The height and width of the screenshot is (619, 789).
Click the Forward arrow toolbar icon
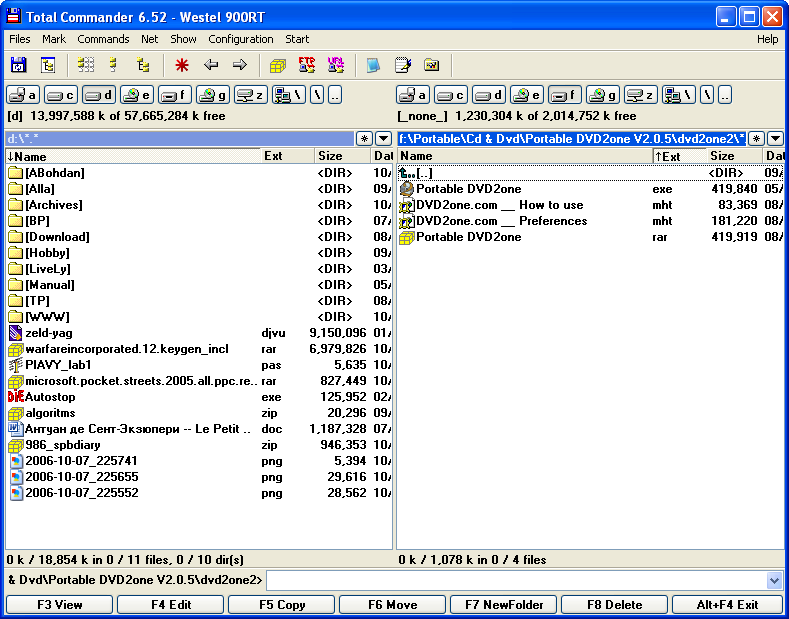click(240, 65)
